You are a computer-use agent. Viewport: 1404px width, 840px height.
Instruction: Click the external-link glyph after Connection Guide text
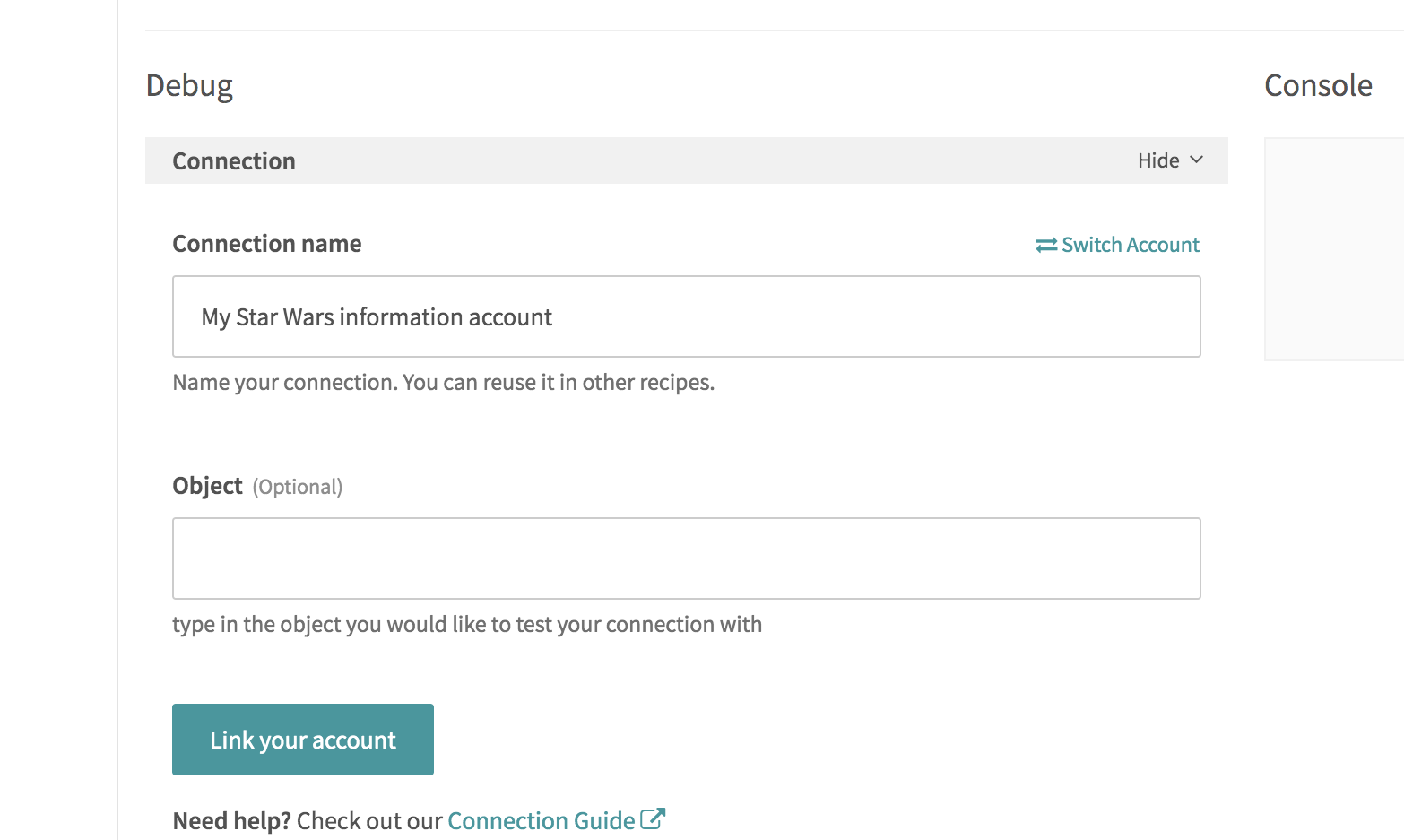(654, 817)
